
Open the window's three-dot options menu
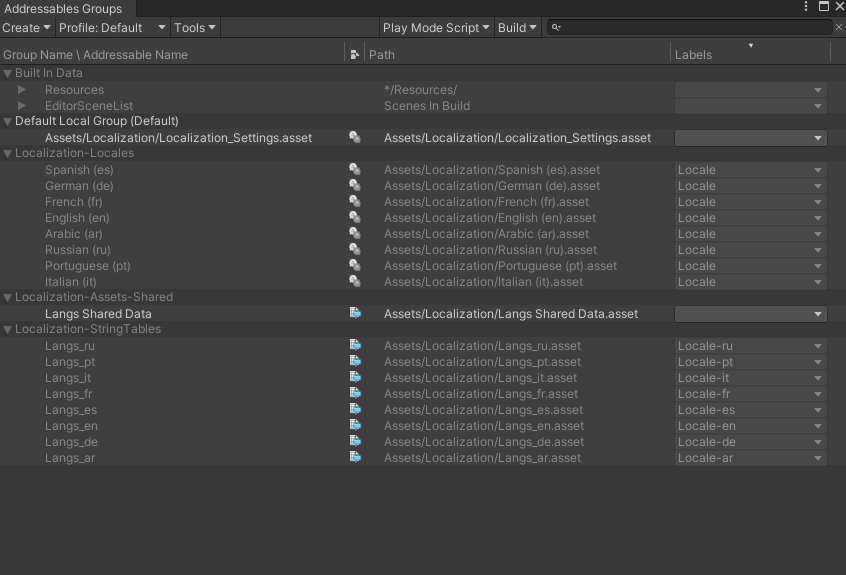pyautogui.click(x=807, y=7)
